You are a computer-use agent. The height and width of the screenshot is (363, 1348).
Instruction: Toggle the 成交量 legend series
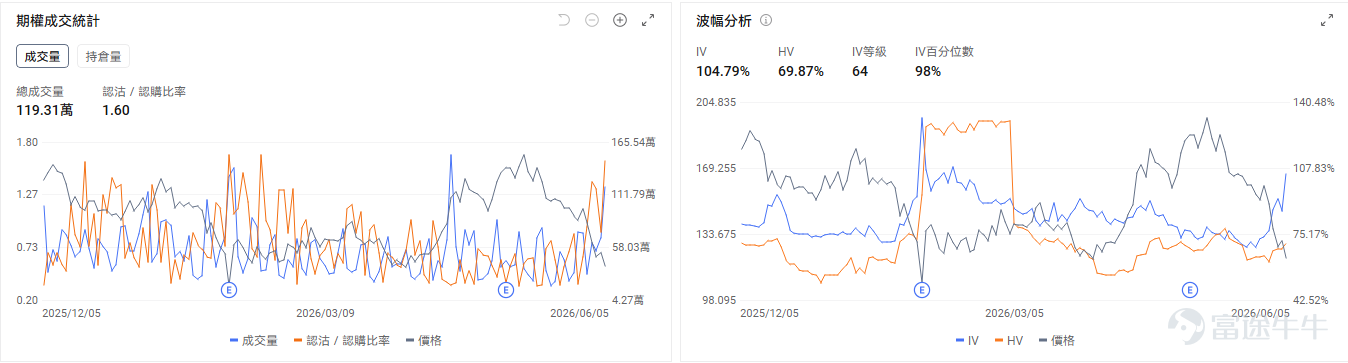coord(253,341)
